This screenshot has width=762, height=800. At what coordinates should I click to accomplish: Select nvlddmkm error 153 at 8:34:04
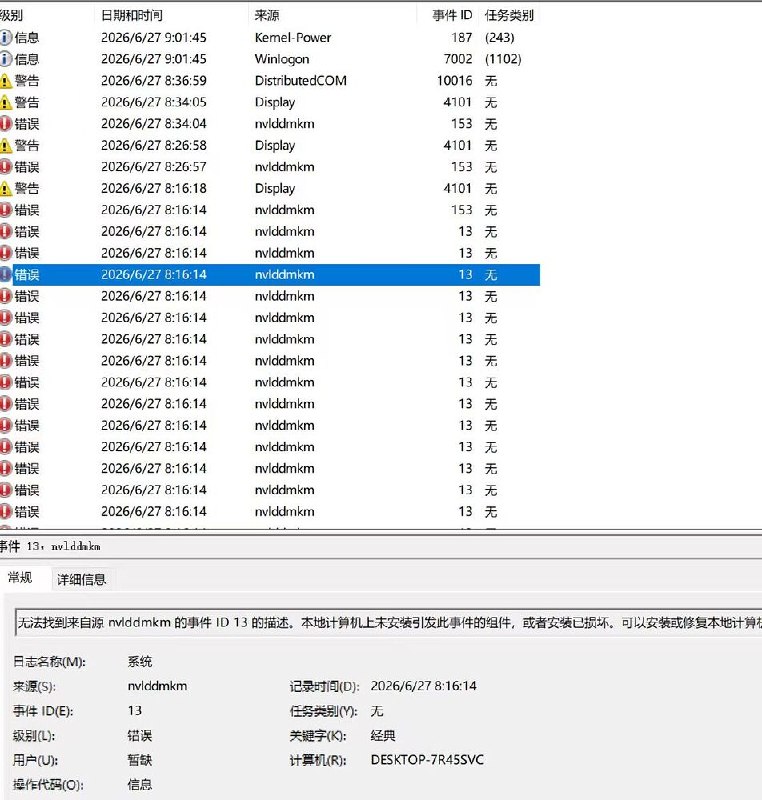(x=270, y=123)
